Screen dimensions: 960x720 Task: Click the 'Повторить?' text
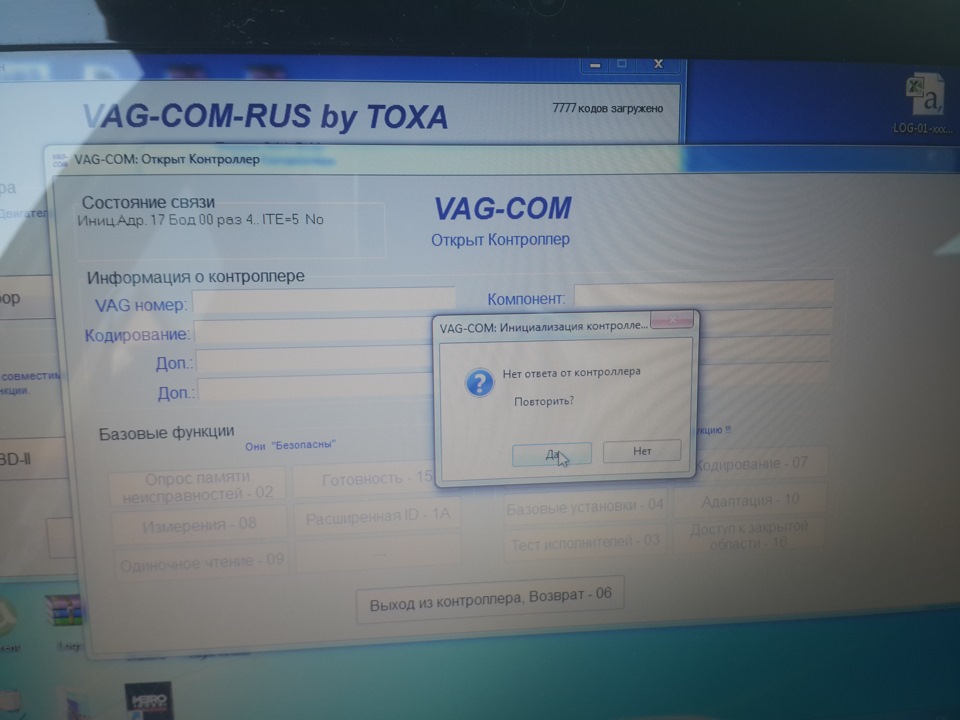tap(544, 402)
